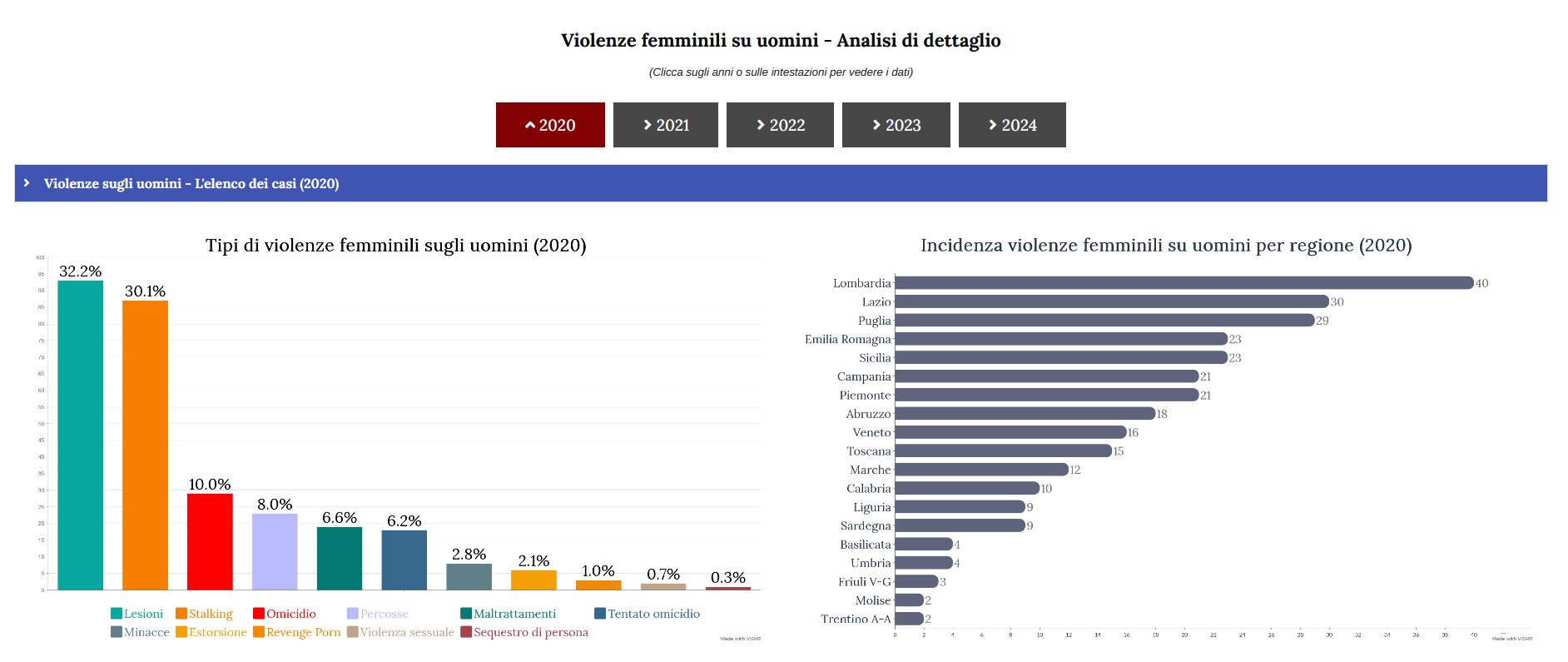
Task: Click the Emilia Romagna bar
Action: [x=1062, y=339]
